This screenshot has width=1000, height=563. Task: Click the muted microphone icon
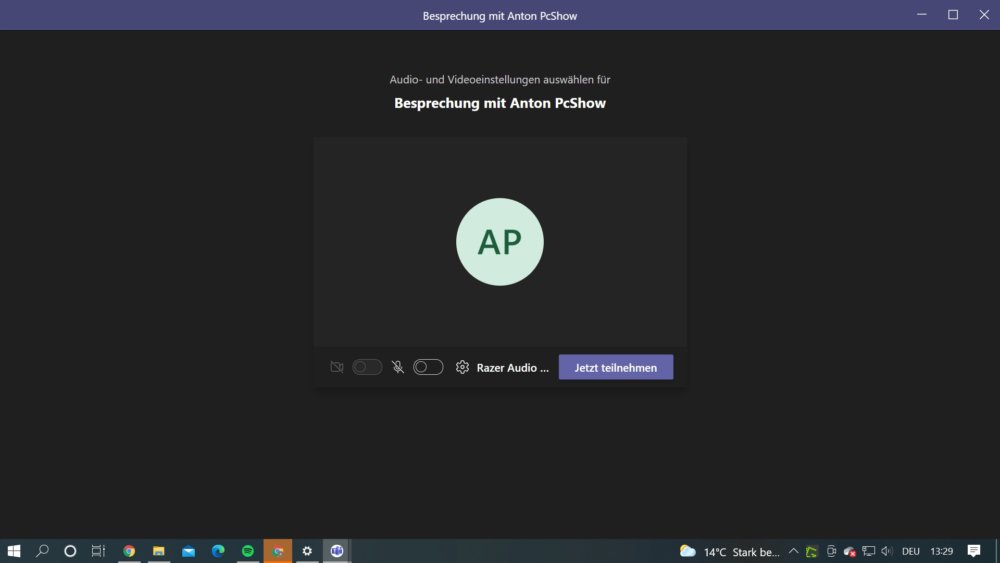398,367
